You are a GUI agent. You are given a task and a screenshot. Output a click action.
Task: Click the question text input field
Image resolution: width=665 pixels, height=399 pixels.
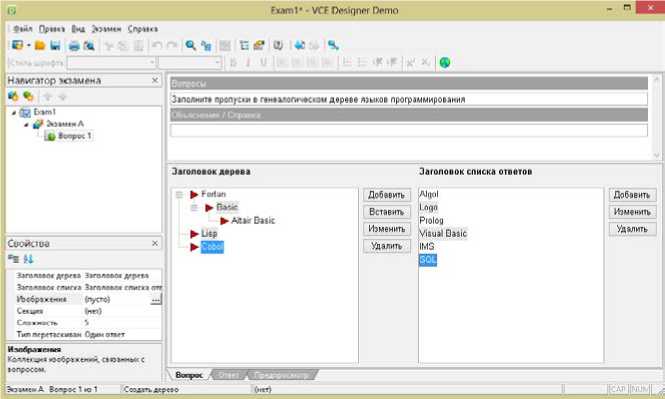click(408, 99)
